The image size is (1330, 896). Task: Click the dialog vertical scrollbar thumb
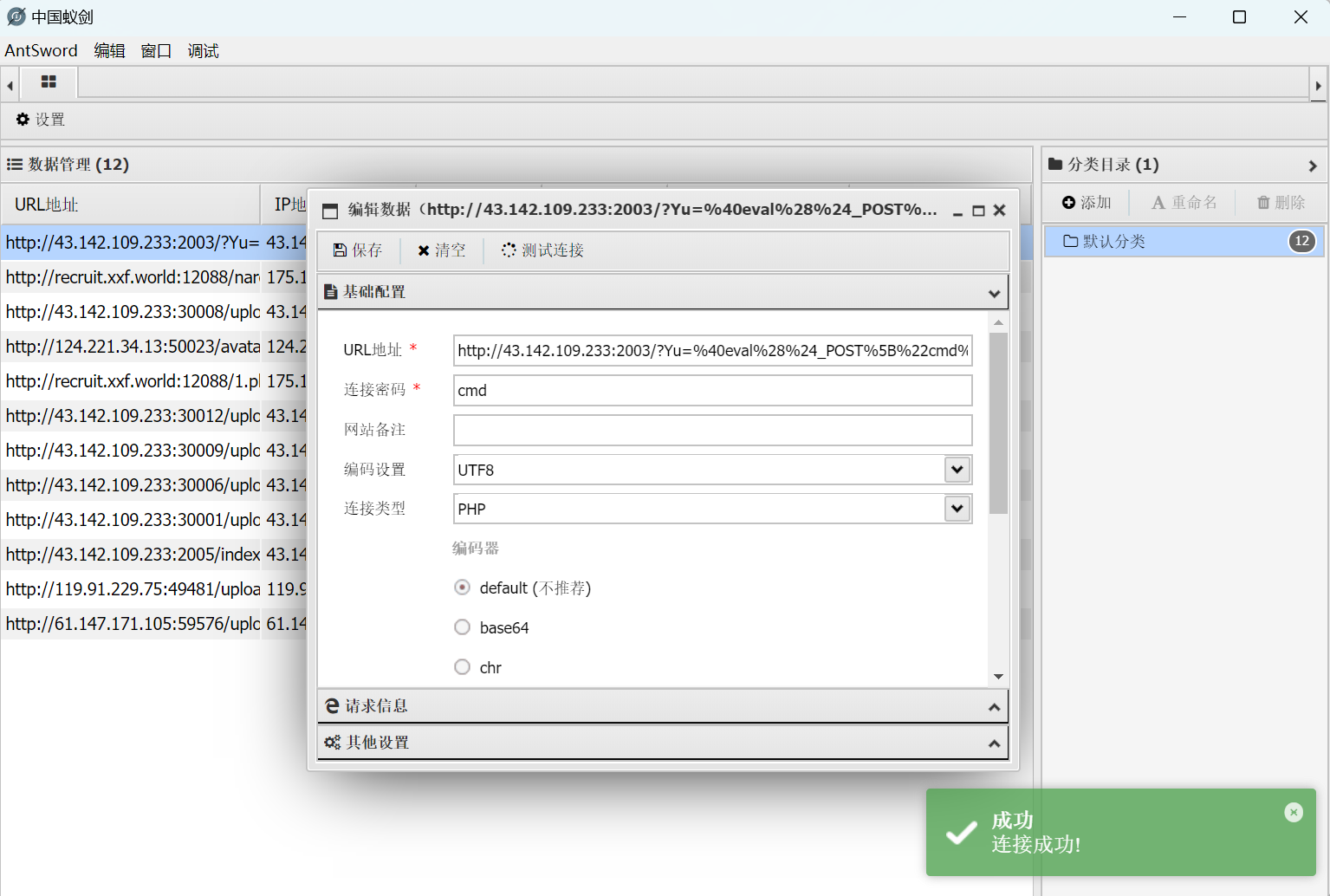point(998,424)
